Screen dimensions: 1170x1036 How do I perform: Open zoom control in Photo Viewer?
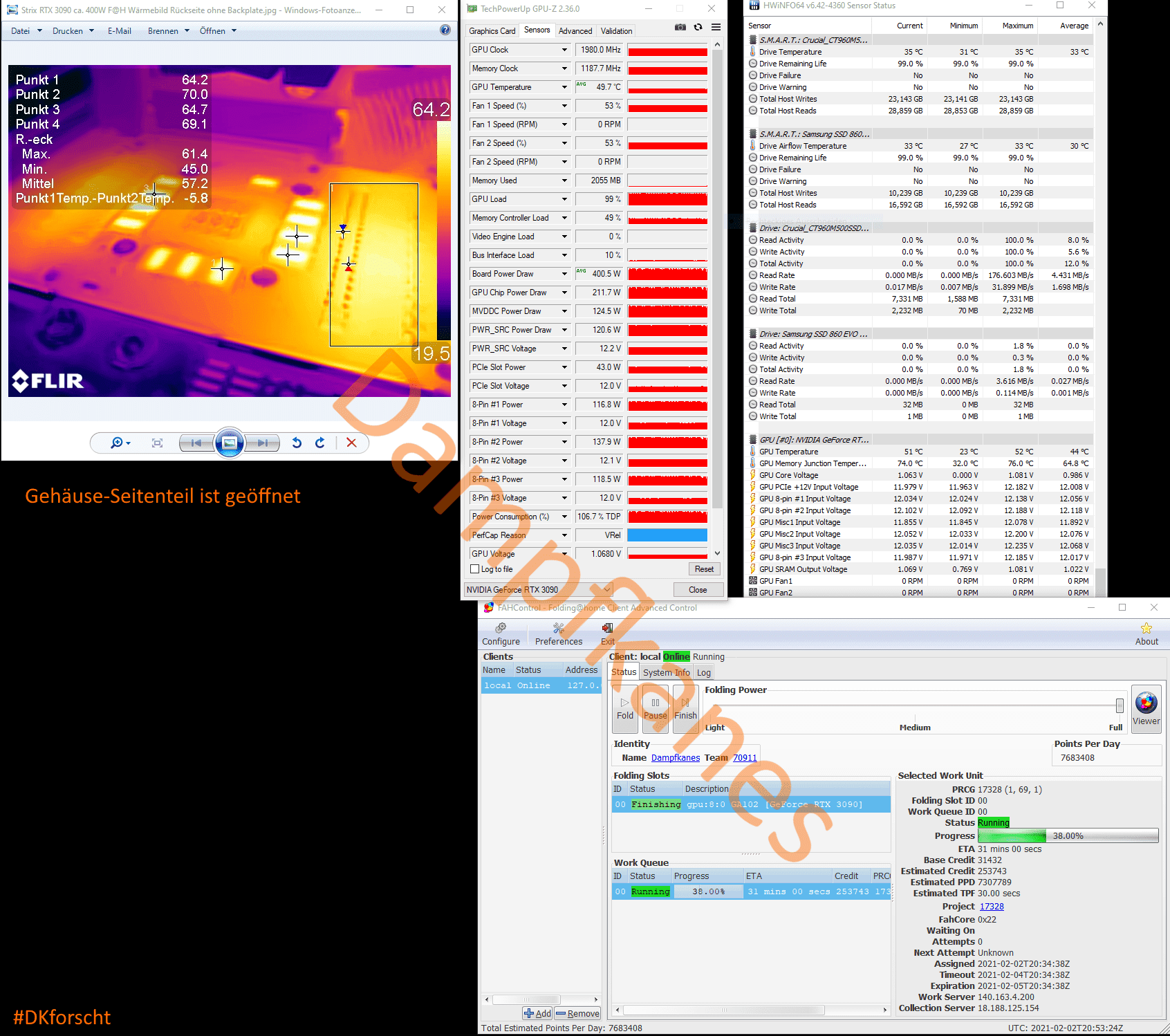120,443
